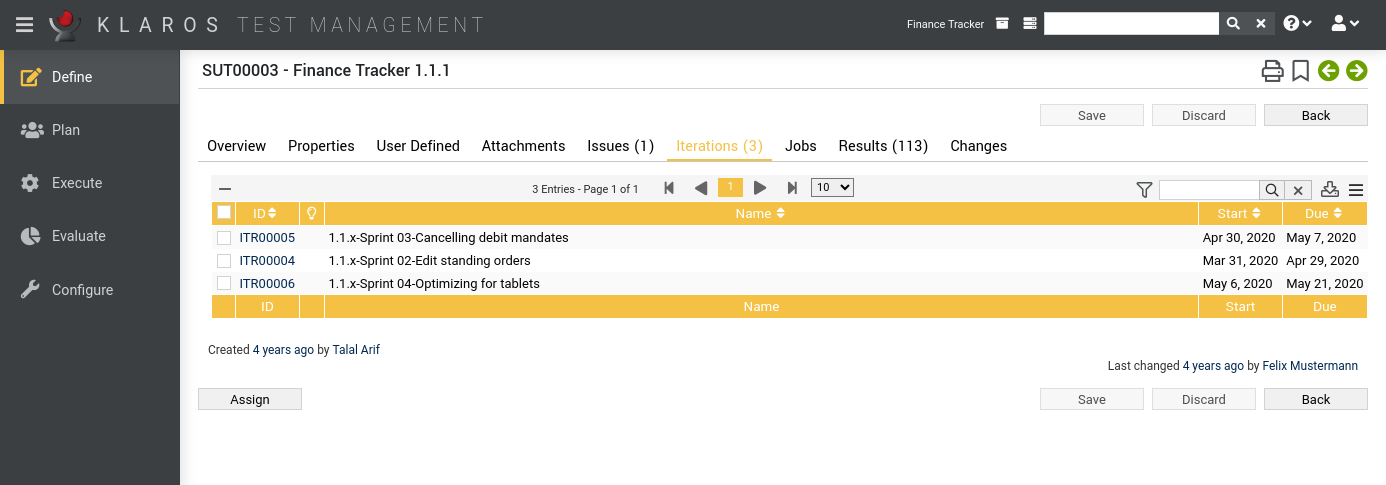Open the Configure sidebar section
1386x485 pixels.
(90, 290)
